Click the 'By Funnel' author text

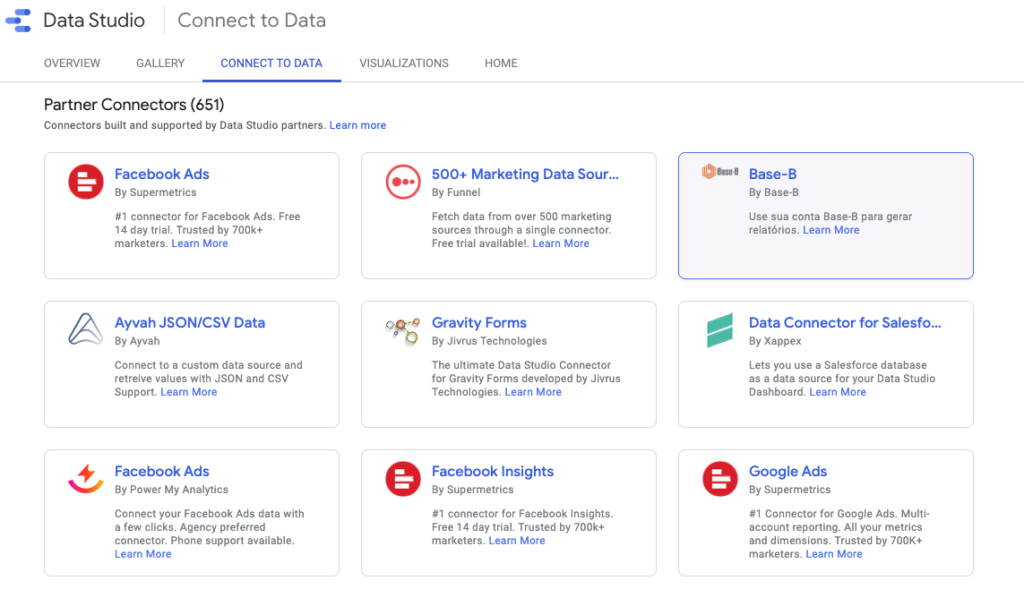coord(456,193)
